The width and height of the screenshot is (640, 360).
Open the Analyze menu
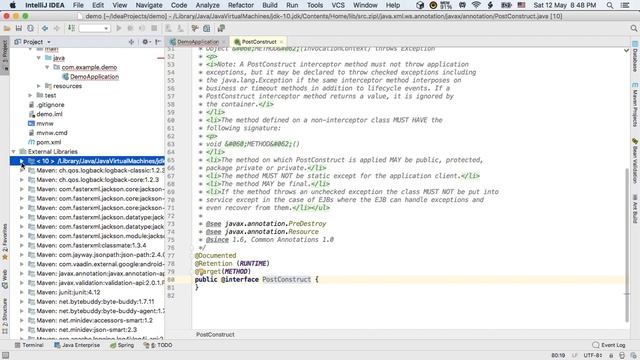tap(207, 5)
